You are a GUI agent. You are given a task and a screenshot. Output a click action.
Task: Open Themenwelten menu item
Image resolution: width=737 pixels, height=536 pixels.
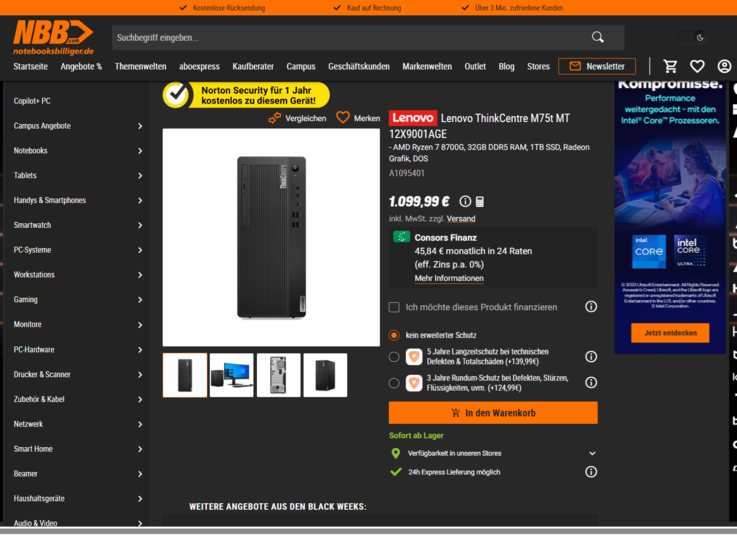click(x=141, y=66)
